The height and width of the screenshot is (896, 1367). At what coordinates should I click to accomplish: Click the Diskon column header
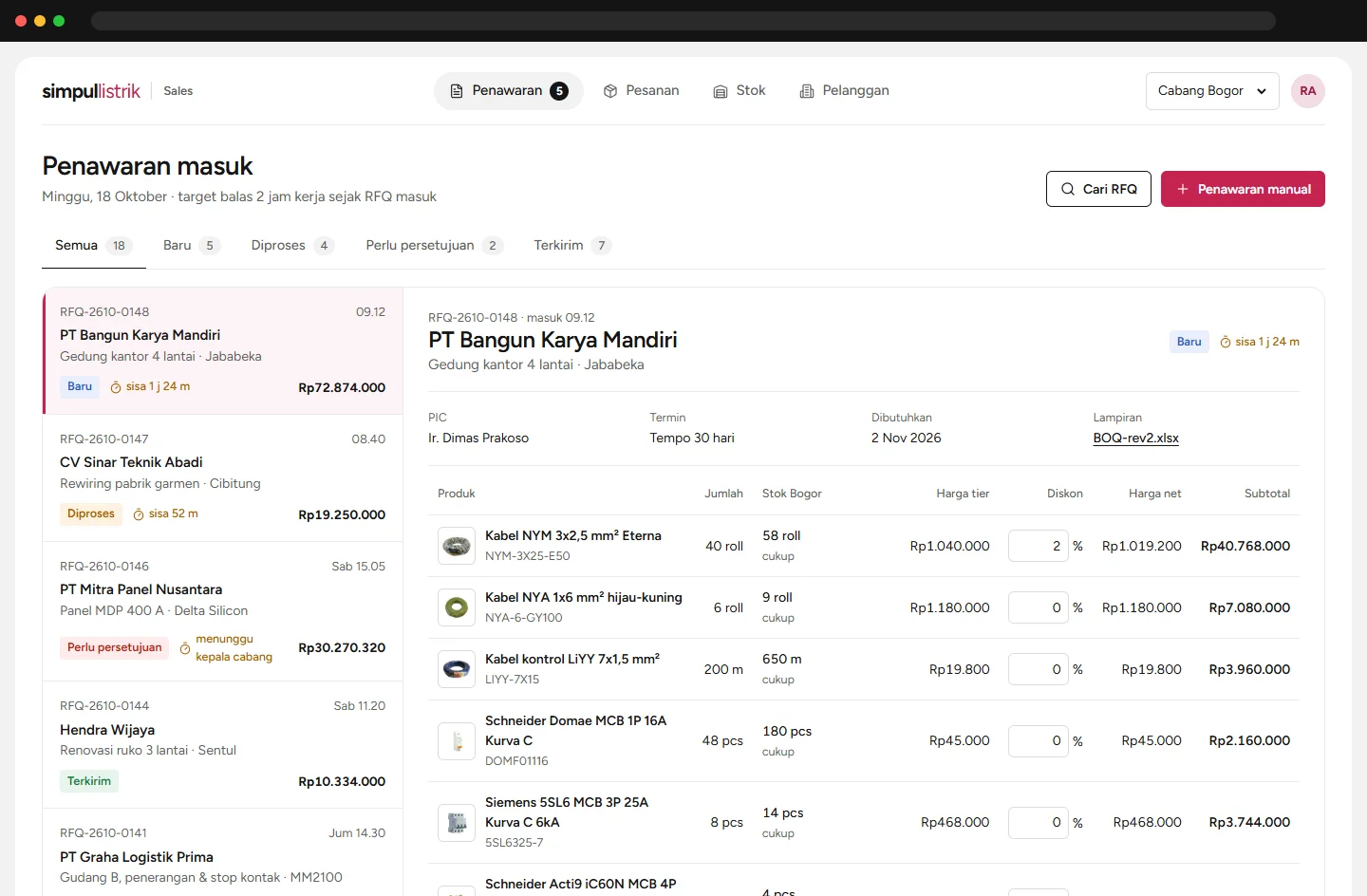coord(1065,494)
